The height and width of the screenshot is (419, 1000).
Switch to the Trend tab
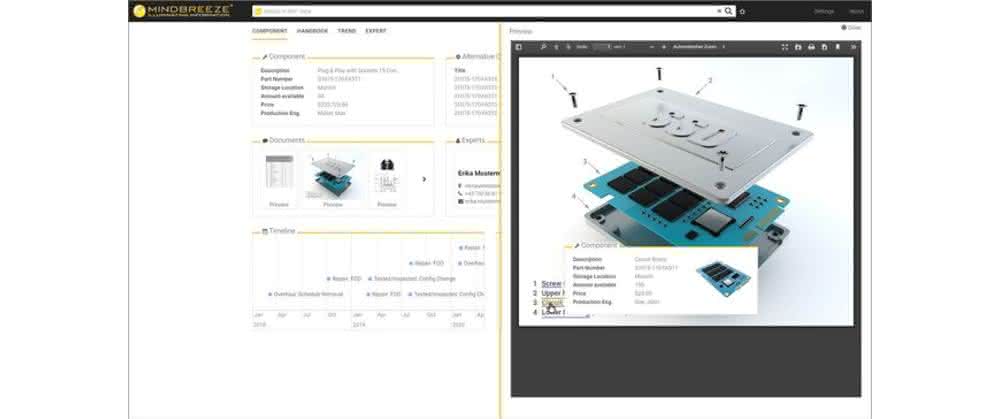click(347, 31)
